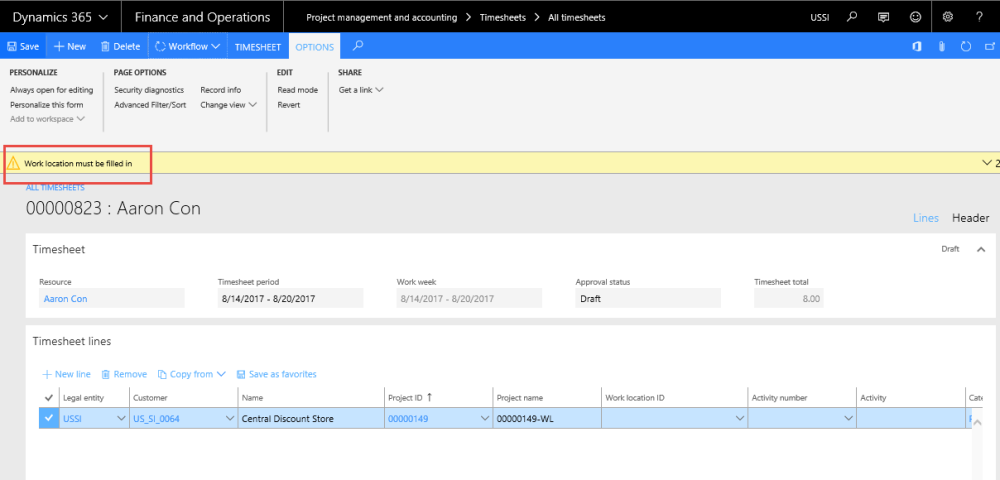Open the Work location ID dropdown

pyautogui.click(x=740, y=419)
